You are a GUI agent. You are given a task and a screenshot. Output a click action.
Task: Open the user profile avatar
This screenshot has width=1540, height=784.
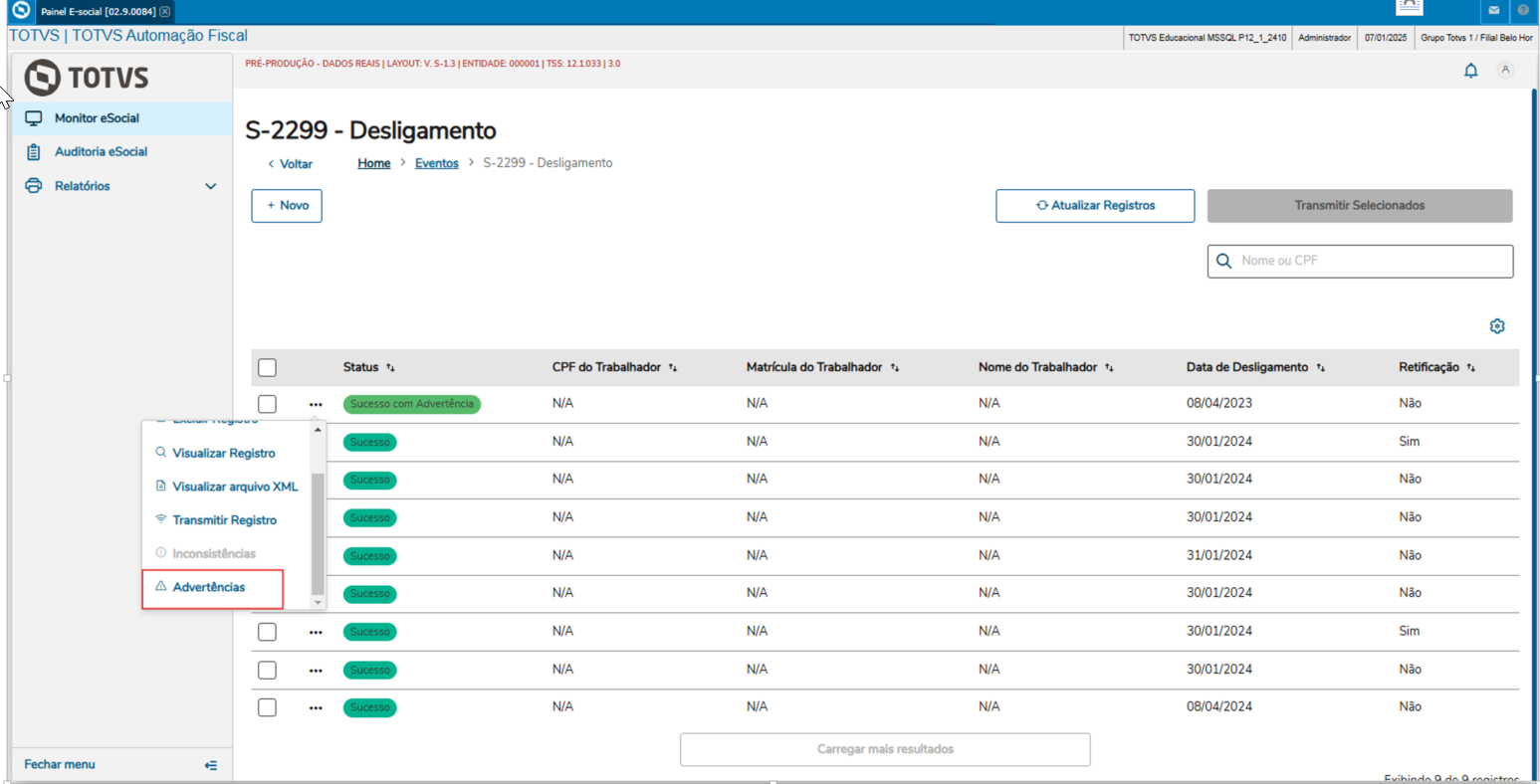click(x=1505, y=70)
